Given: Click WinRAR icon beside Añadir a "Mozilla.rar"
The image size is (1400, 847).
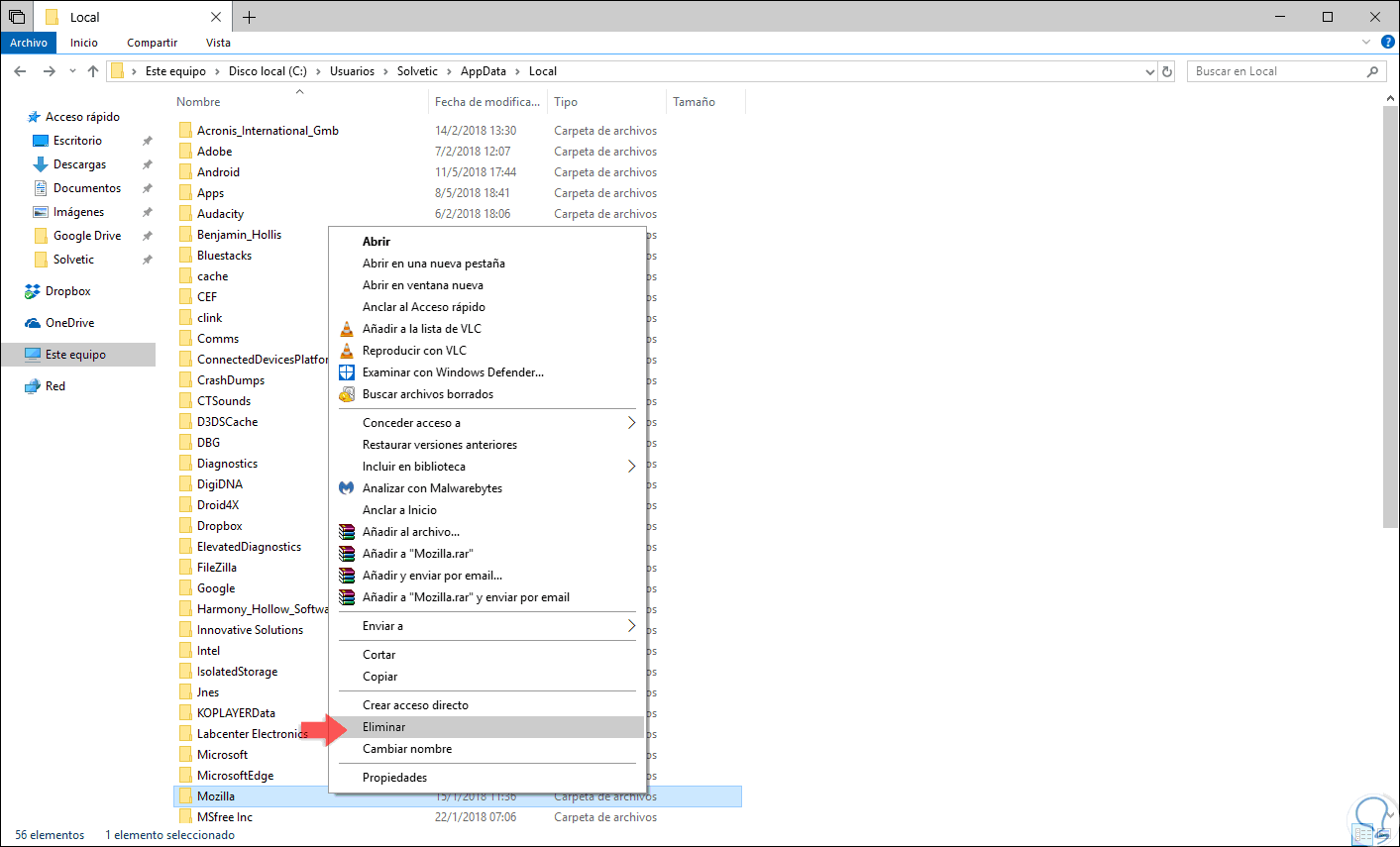Looking at the screenshot, I should pos(347,554).
